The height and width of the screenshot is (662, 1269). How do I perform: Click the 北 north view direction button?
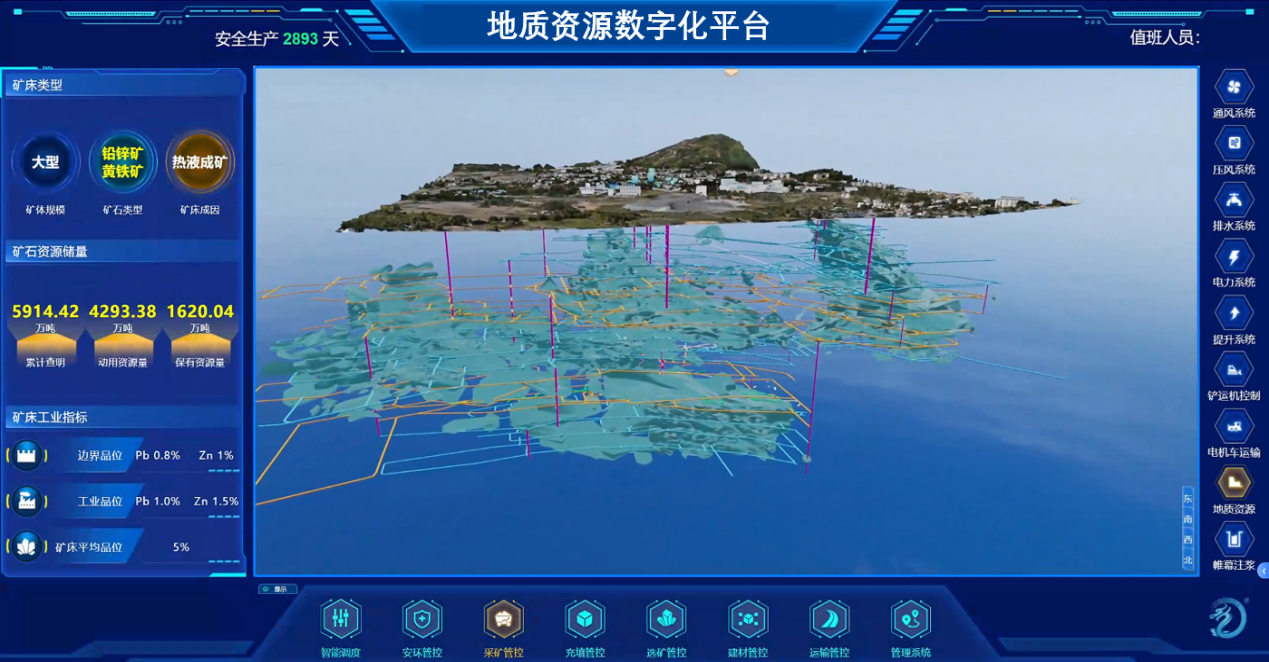[x=1188, y=560]
